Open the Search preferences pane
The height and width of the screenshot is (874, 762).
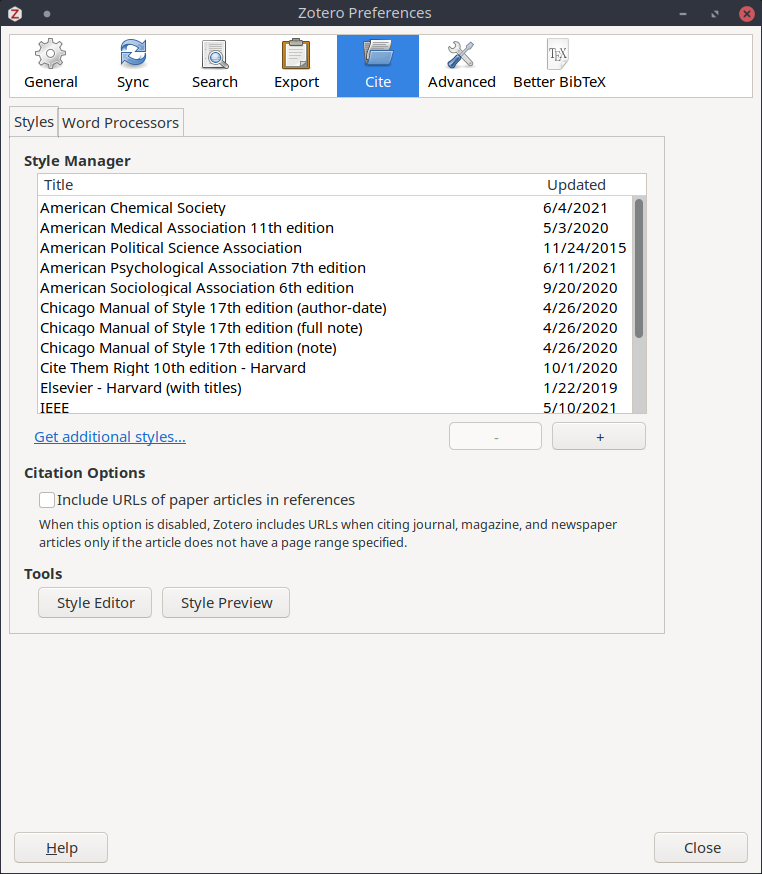pos(214,64)
